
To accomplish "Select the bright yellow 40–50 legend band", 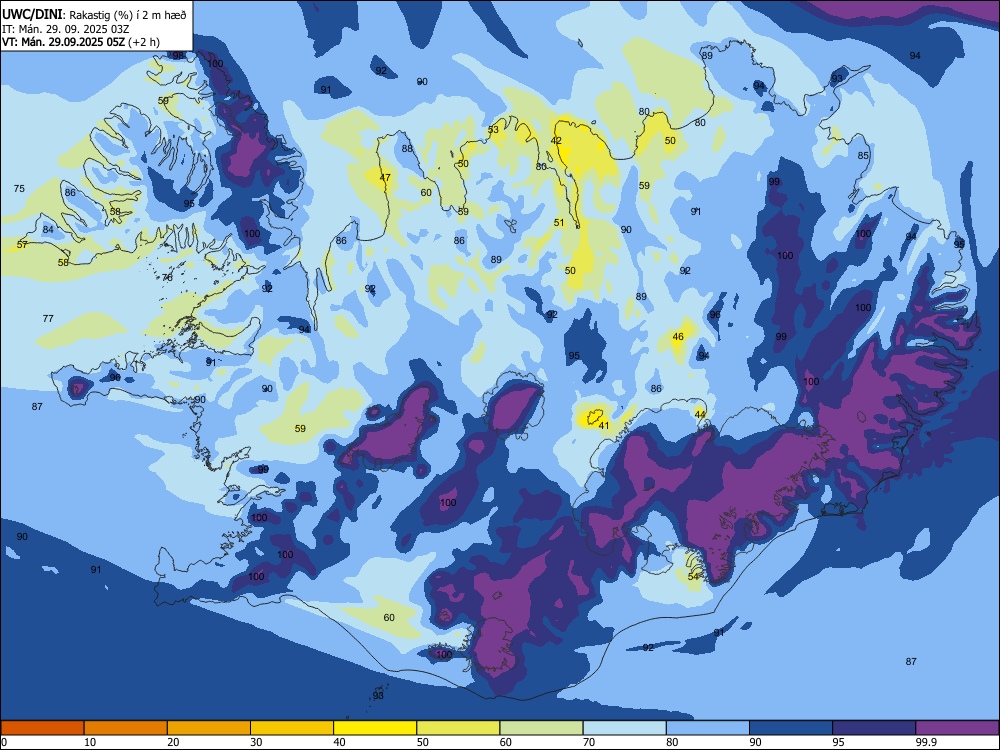I will pos(375,728).
